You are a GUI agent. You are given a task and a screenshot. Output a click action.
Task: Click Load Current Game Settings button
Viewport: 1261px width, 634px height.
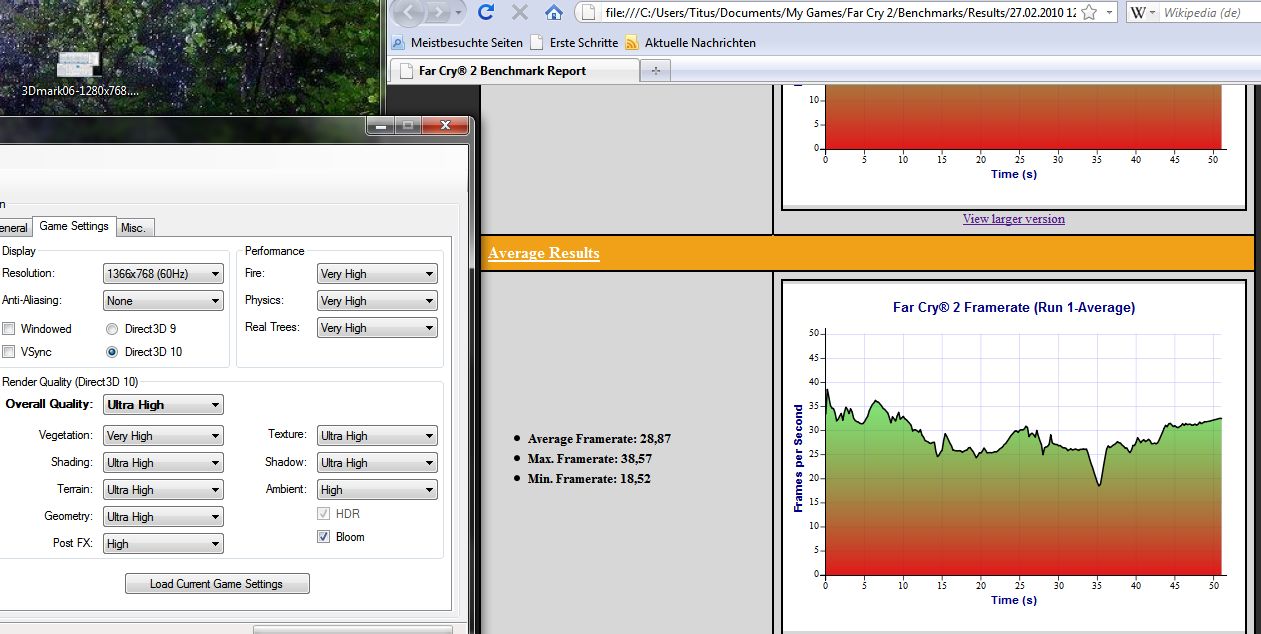click(217, 584)
